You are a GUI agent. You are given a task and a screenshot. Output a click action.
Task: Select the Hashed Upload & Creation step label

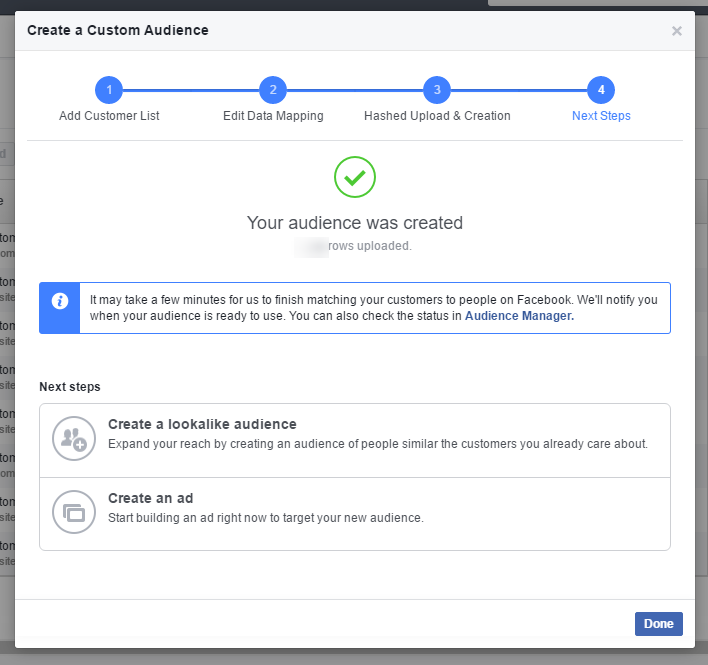click(437, 116)
